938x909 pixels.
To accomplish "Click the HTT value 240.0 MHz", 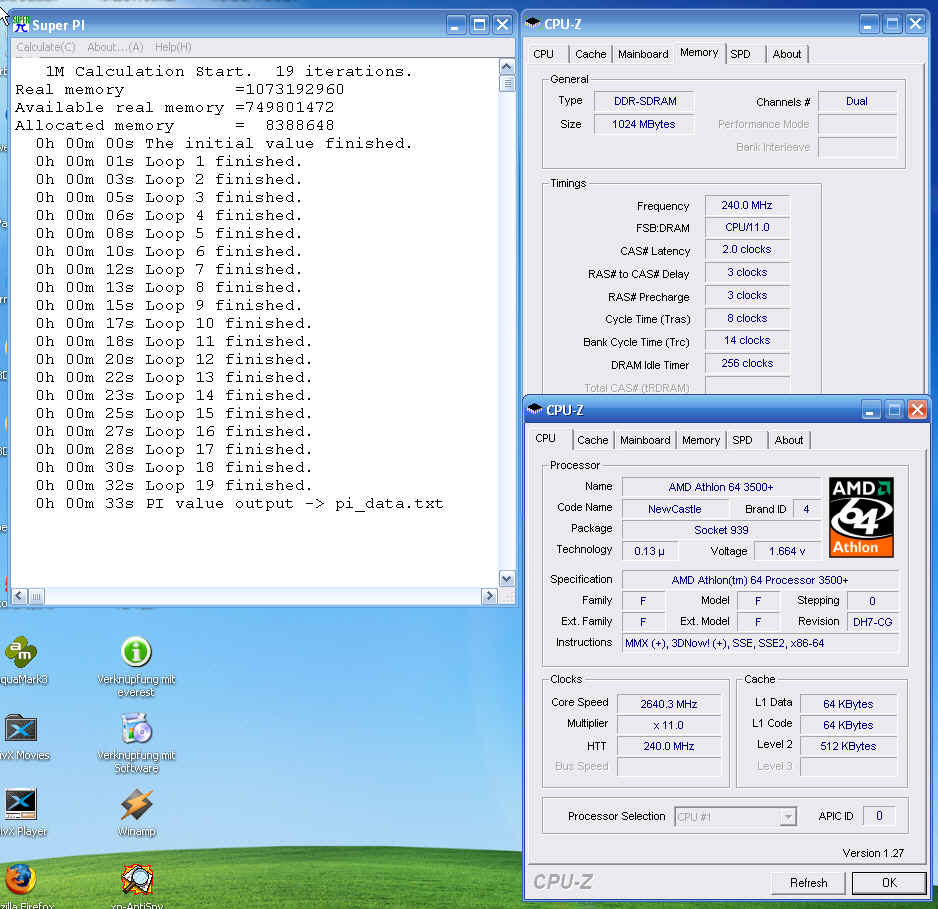I will [x=669, y=746].
